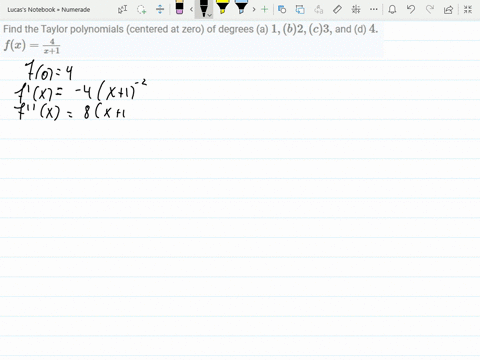Open the black pen options dropdown

point(210,15)
